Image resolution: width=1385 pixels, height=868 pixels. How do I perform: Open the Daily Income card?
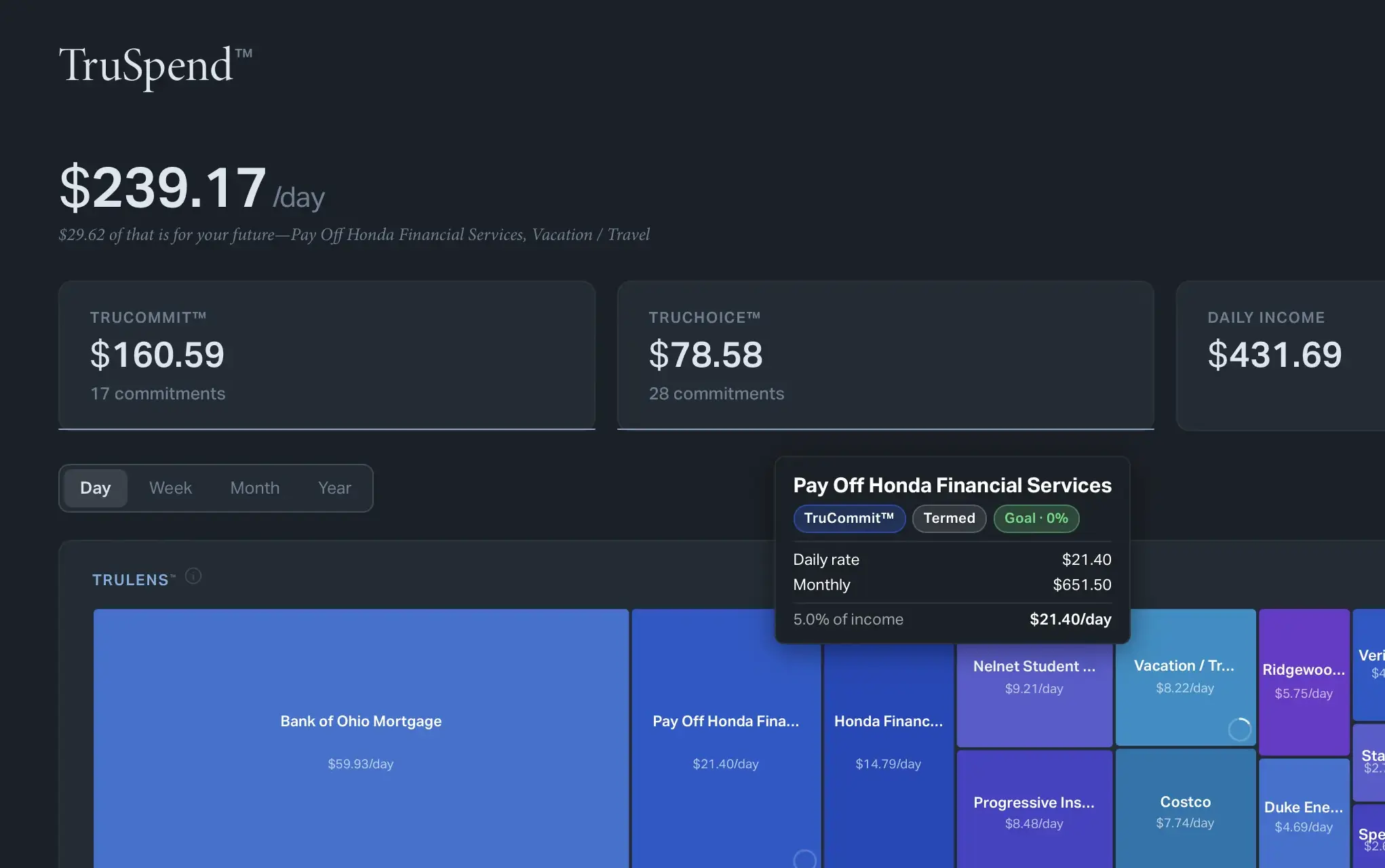point(1279,355)
